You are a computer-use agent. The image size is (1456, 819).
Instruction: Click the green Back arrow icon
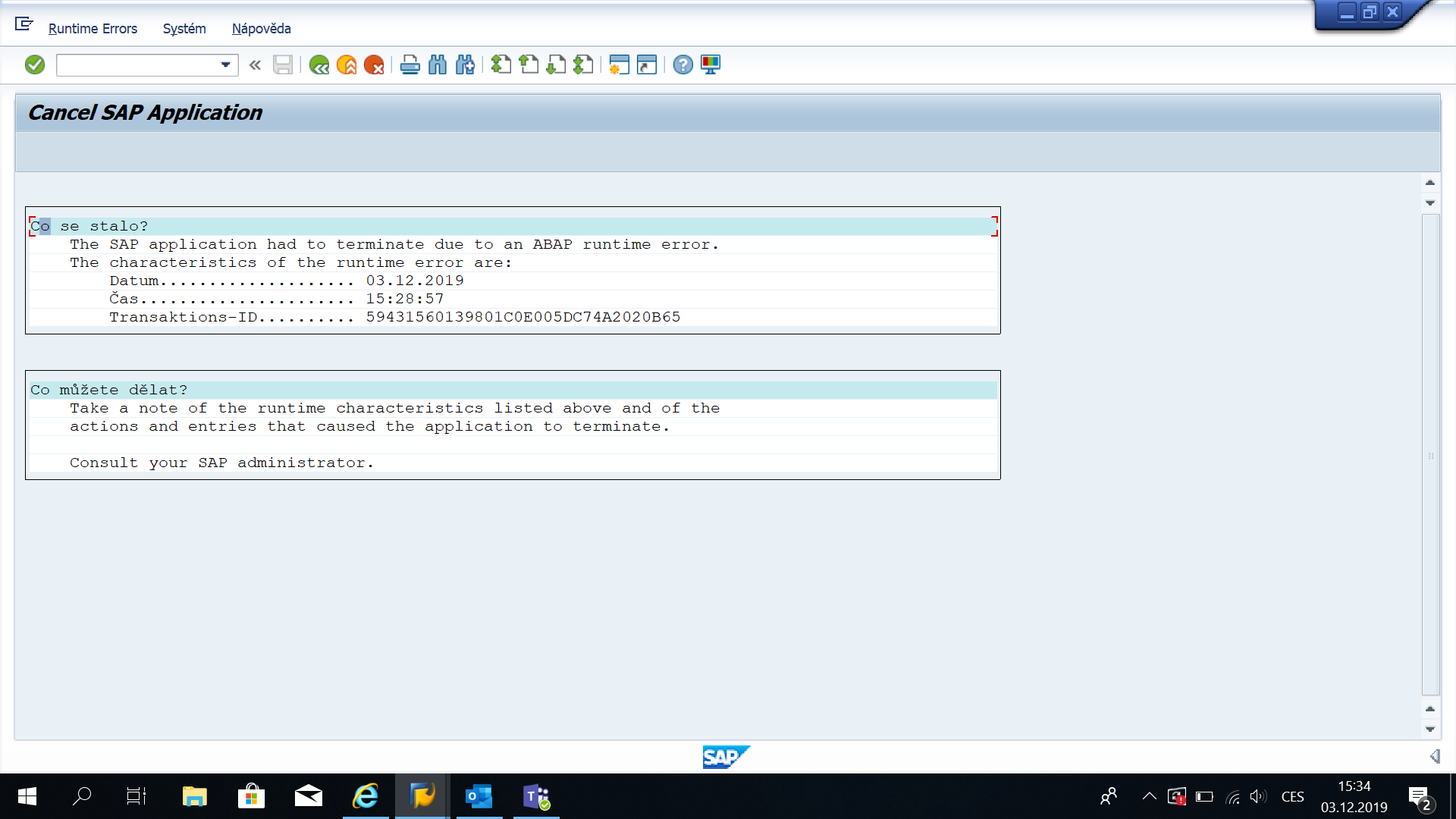(x=319, y=65)
